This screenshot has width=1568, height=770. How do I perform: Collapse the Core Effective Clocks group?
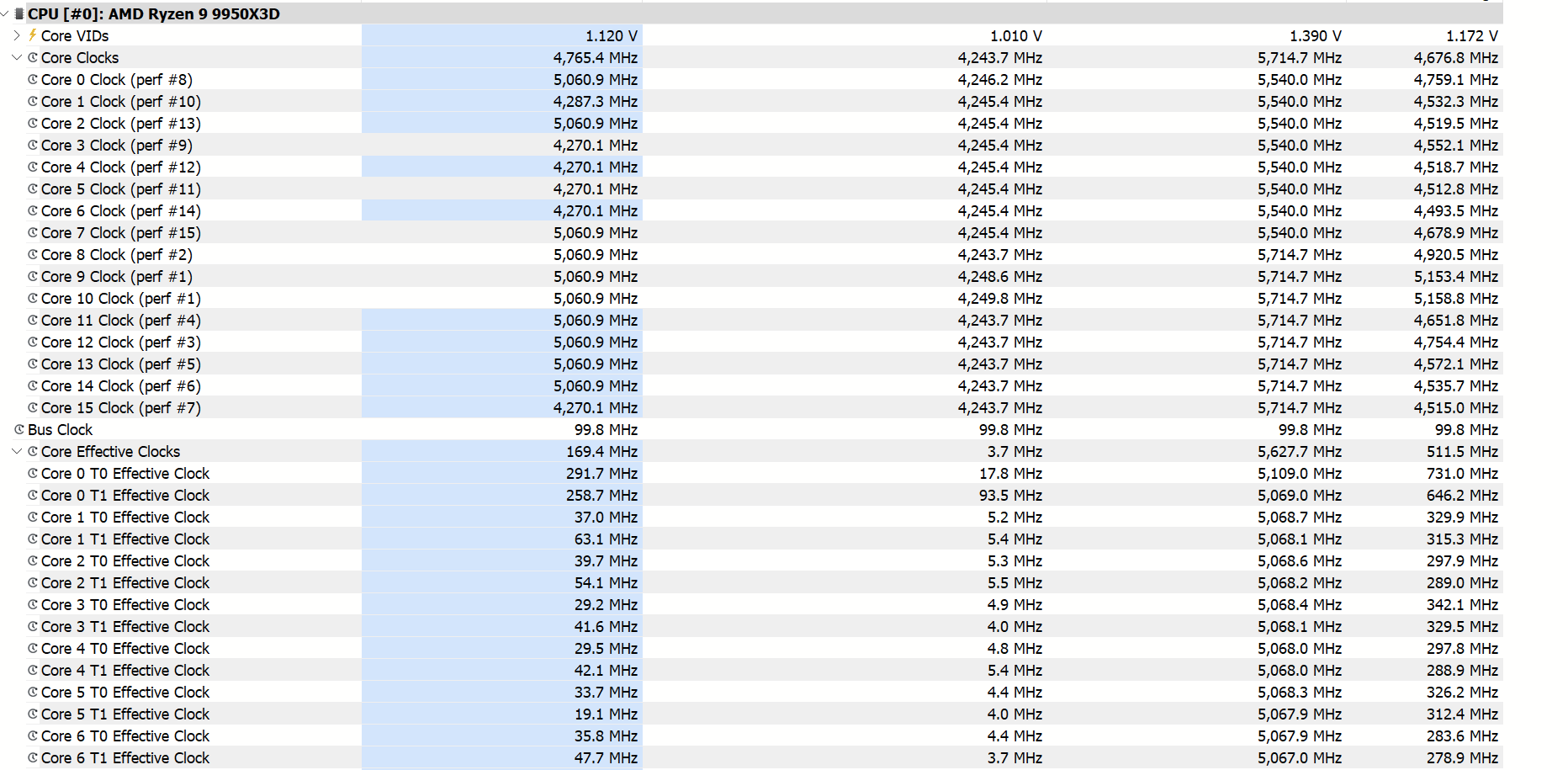pos(17,451)
